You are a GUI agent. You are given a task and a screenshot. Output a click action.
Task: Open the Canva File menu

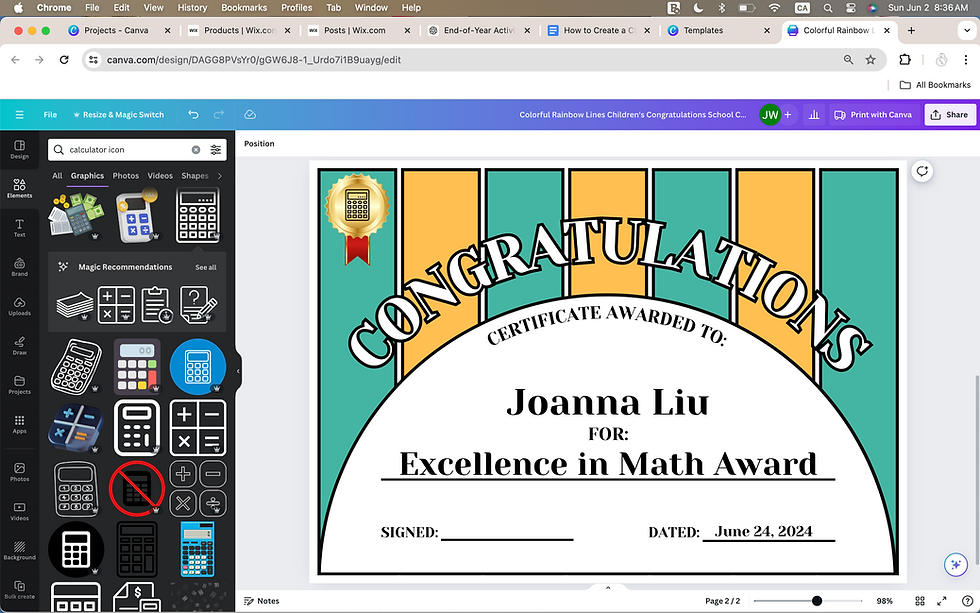pyautogui.click(x=50, y=115)
